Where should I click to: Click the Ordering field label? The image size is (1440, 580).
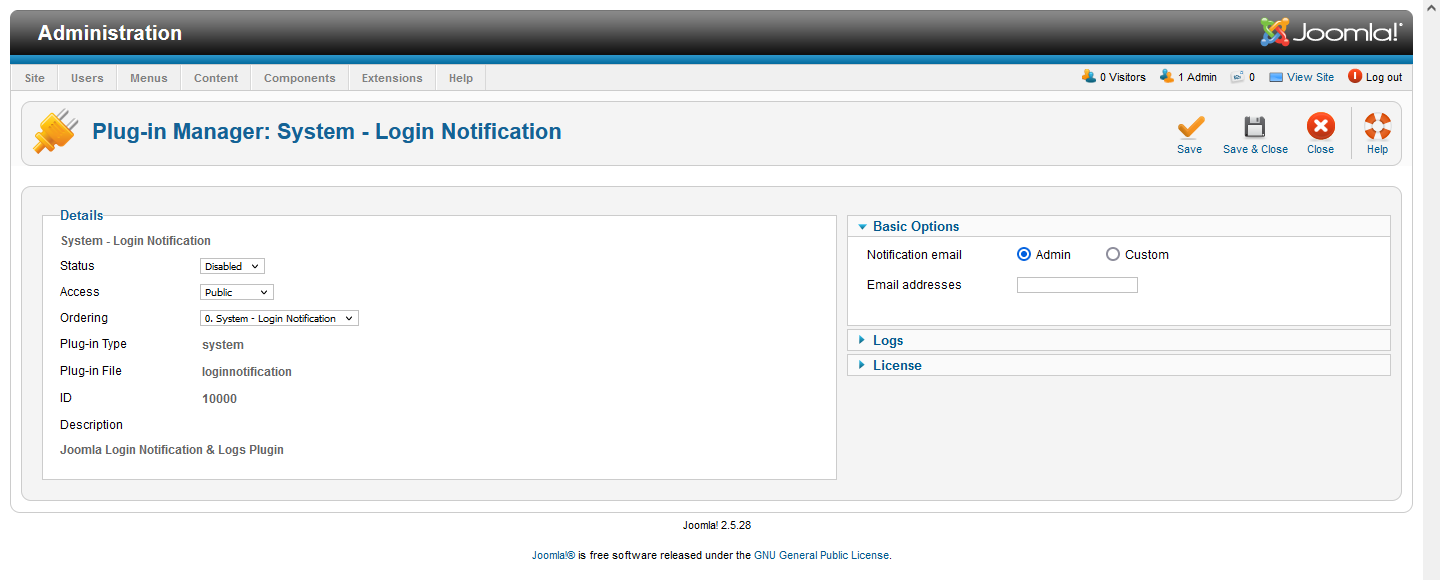pyautogui.click(x=84, y=318)
